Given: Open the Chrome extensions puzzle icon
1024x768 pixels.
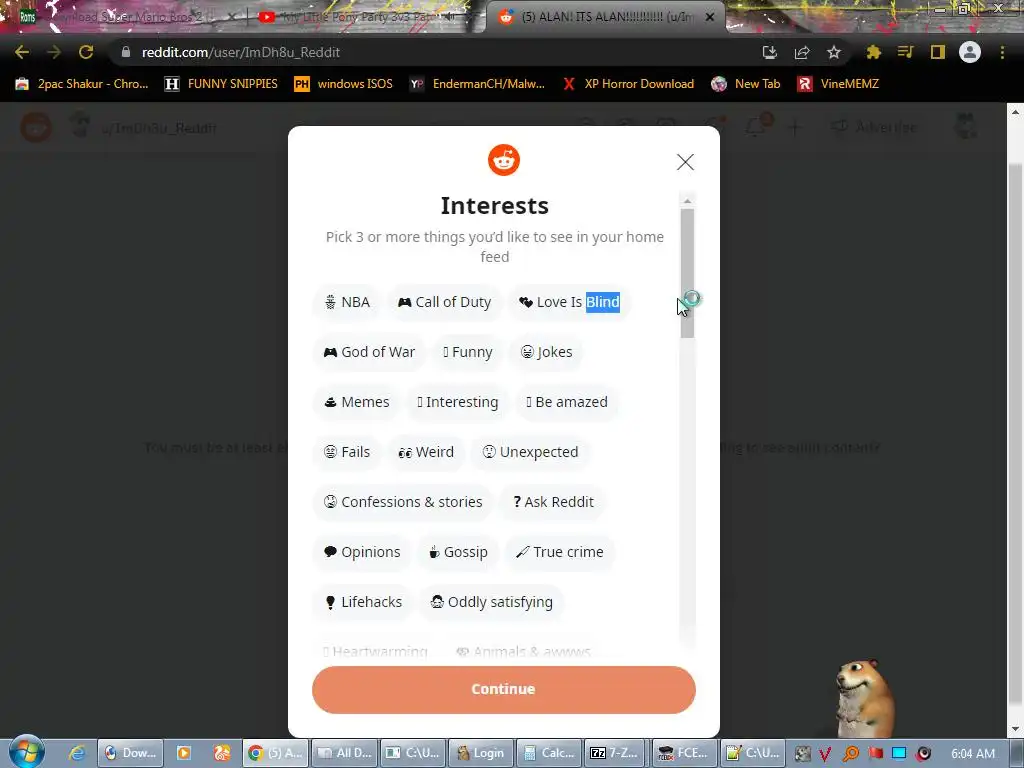Looking at the screenshot, I should (x=873, y=52).
